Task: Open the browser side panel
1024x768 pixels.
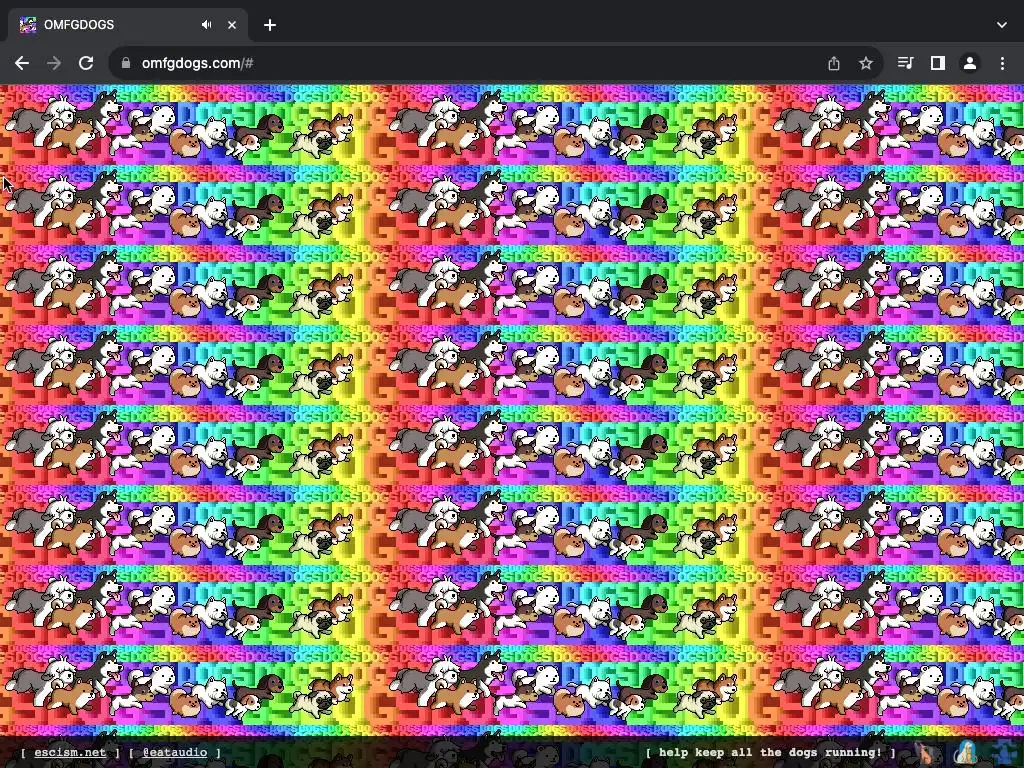Action: (x=938, y=63)
